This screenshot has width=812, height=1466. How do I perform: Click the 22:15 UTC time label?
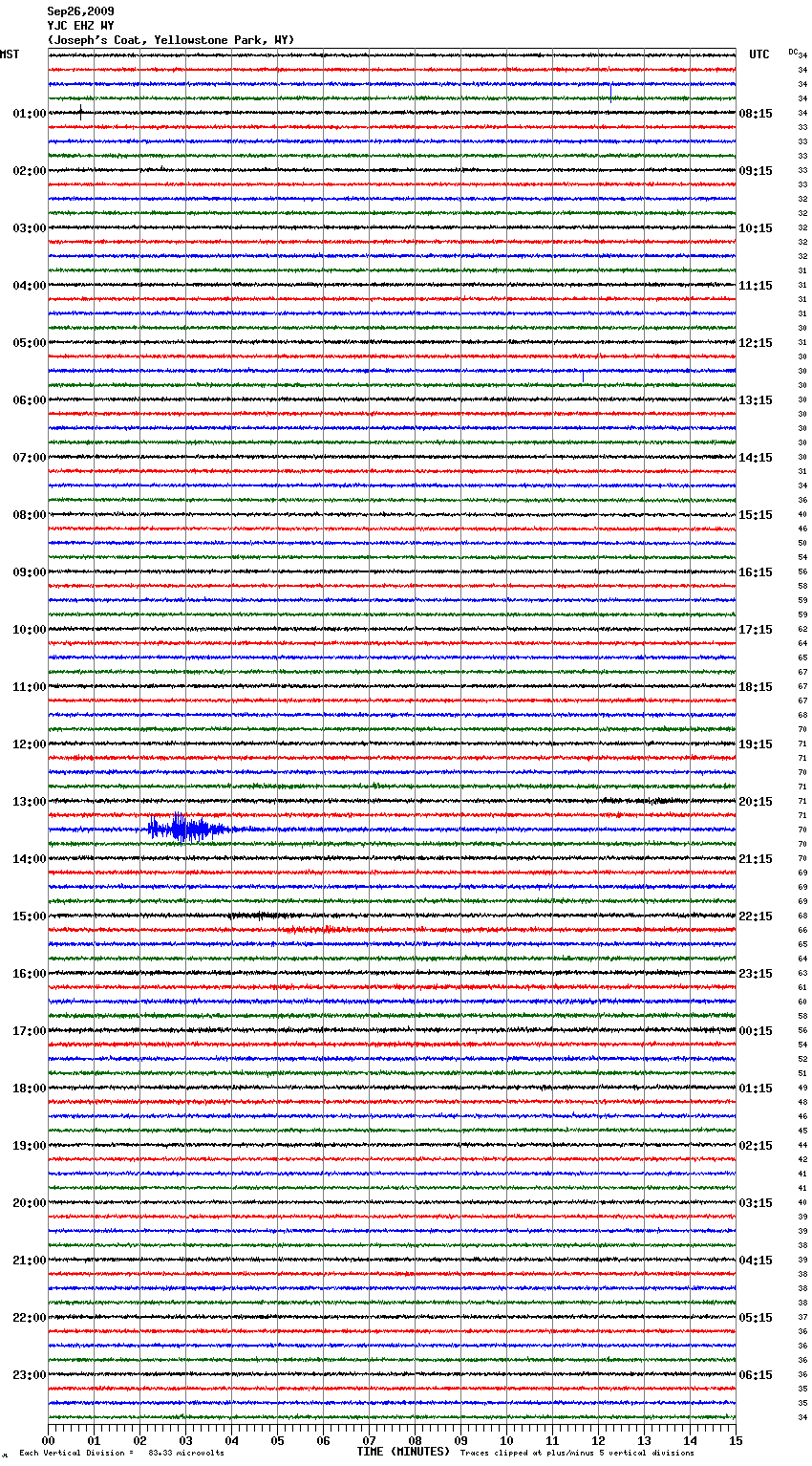coord(756,916)
